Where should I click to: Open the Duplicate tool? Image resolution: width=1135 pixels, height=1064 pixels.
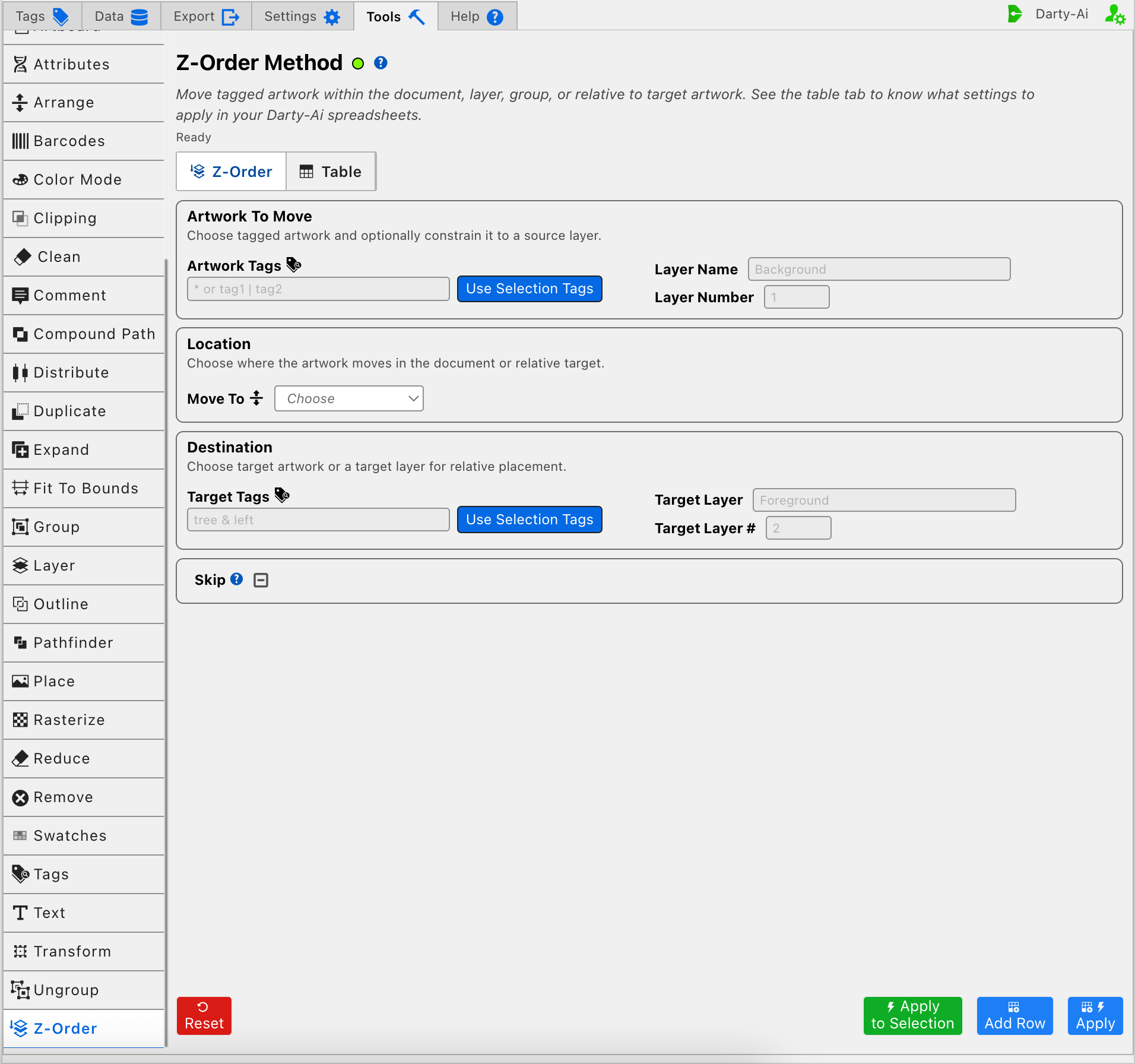(x=84, y=411)
